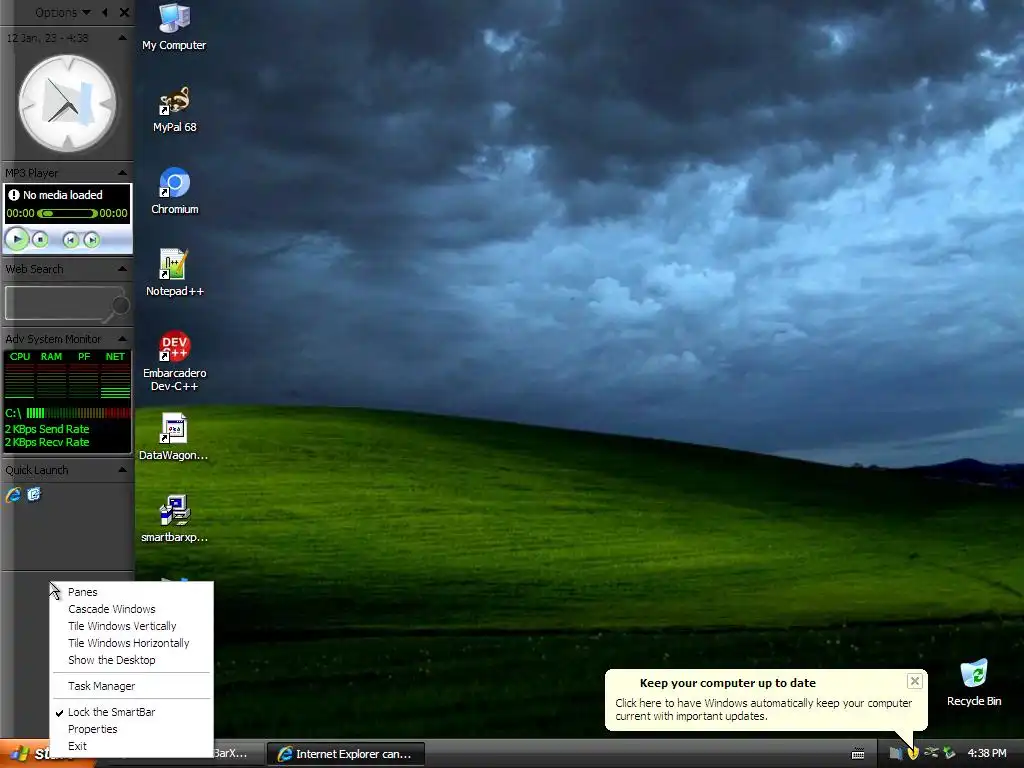Close the SmartBar sidebar

click(x=125, y=12)
